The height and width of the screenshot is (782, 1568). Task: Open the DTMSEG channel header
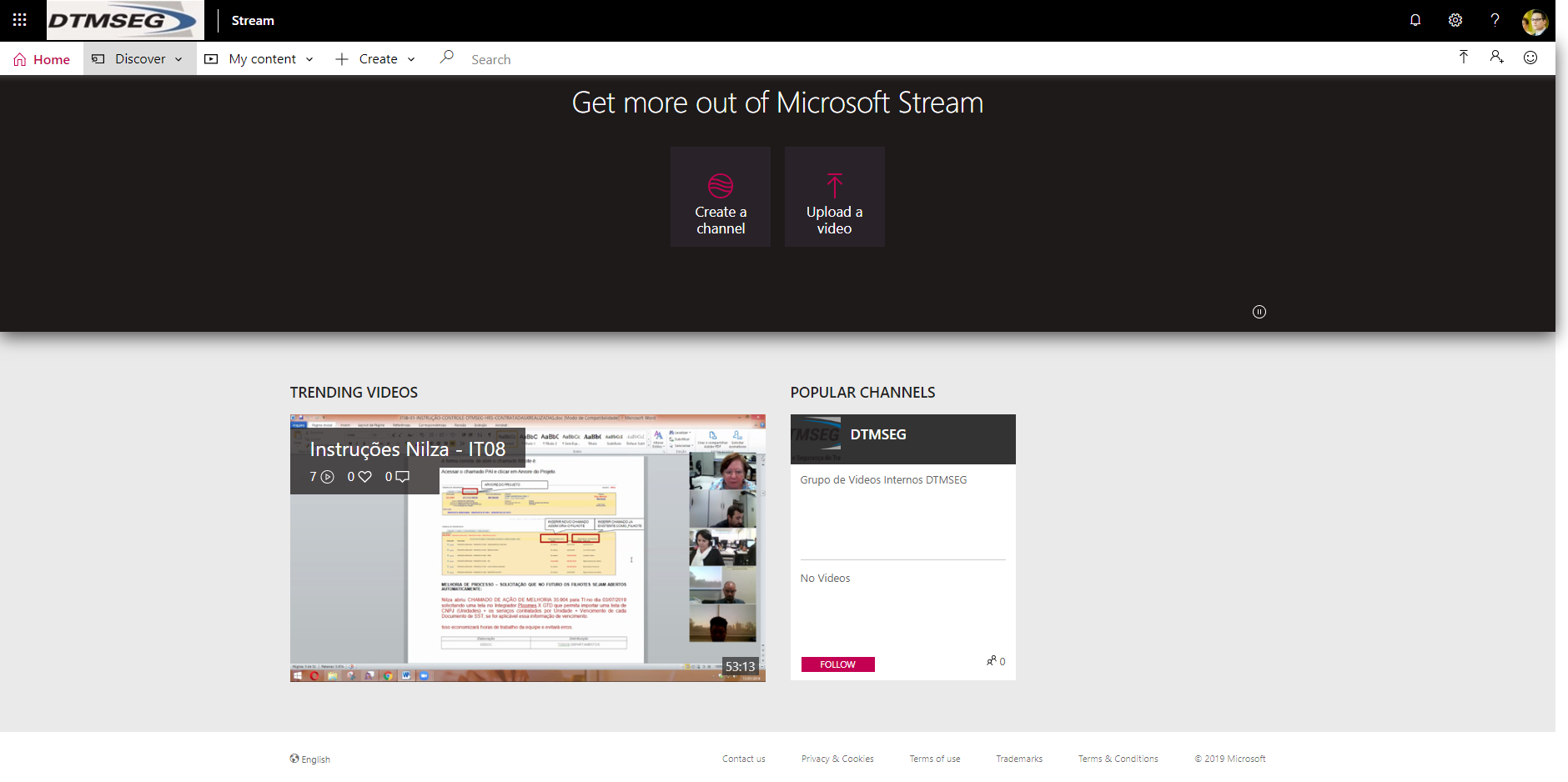[x=903, y=439]
